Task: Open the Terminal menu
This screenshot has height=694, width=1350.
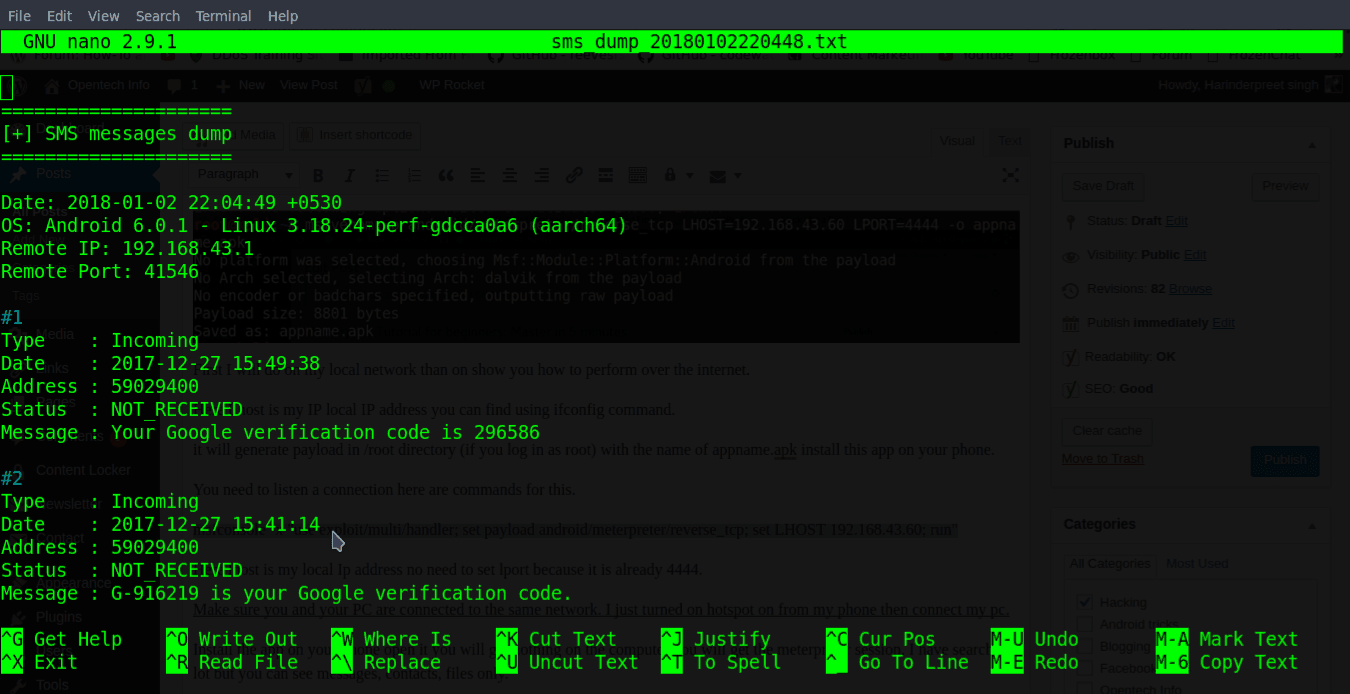Action: pos(223,15)
